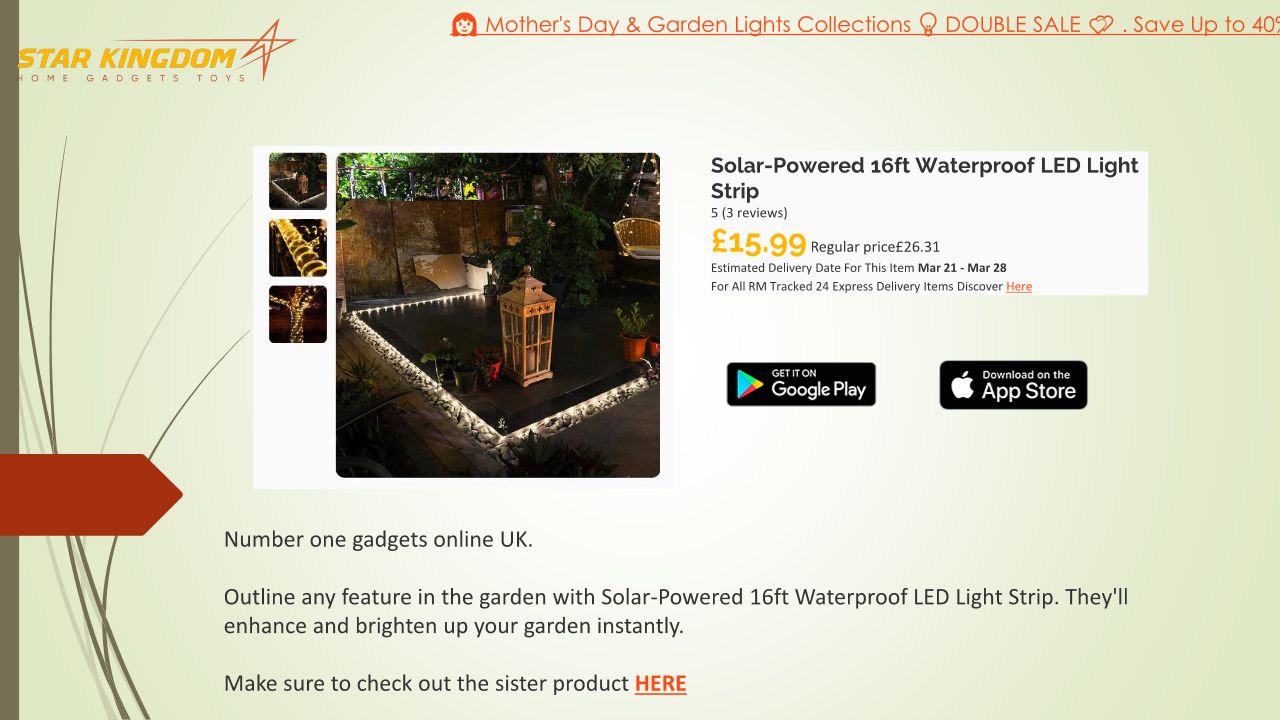Open the express delivery Here link
This screenshot has width=1280, height=720.
[1019, 286]
